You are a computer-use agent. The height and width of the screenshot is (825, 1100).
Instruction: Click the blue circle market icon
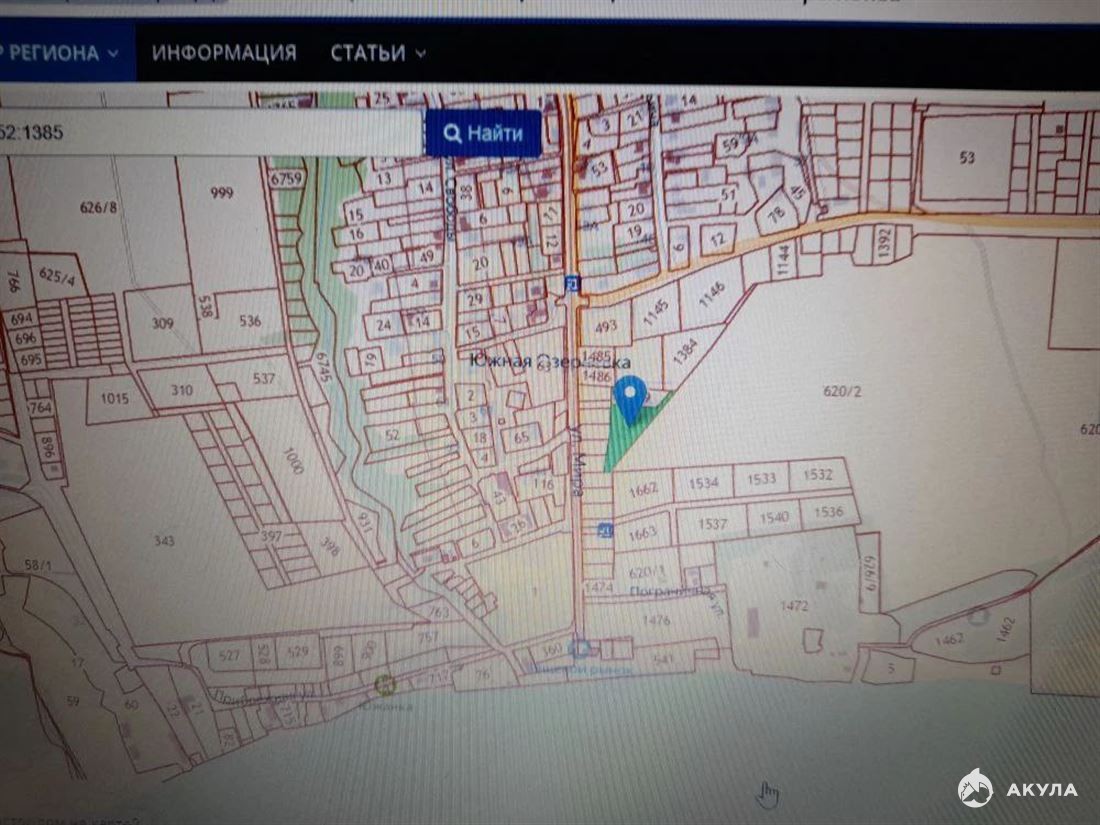(579, 649)
